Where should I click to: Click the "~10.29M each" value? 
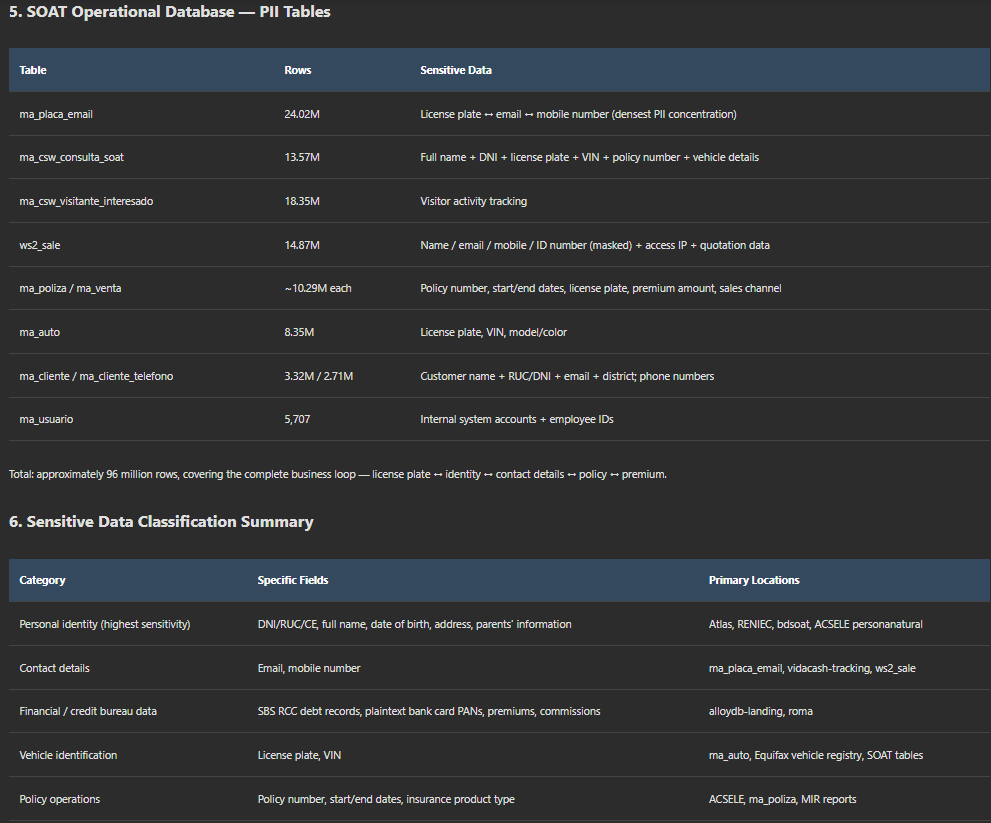318,288
